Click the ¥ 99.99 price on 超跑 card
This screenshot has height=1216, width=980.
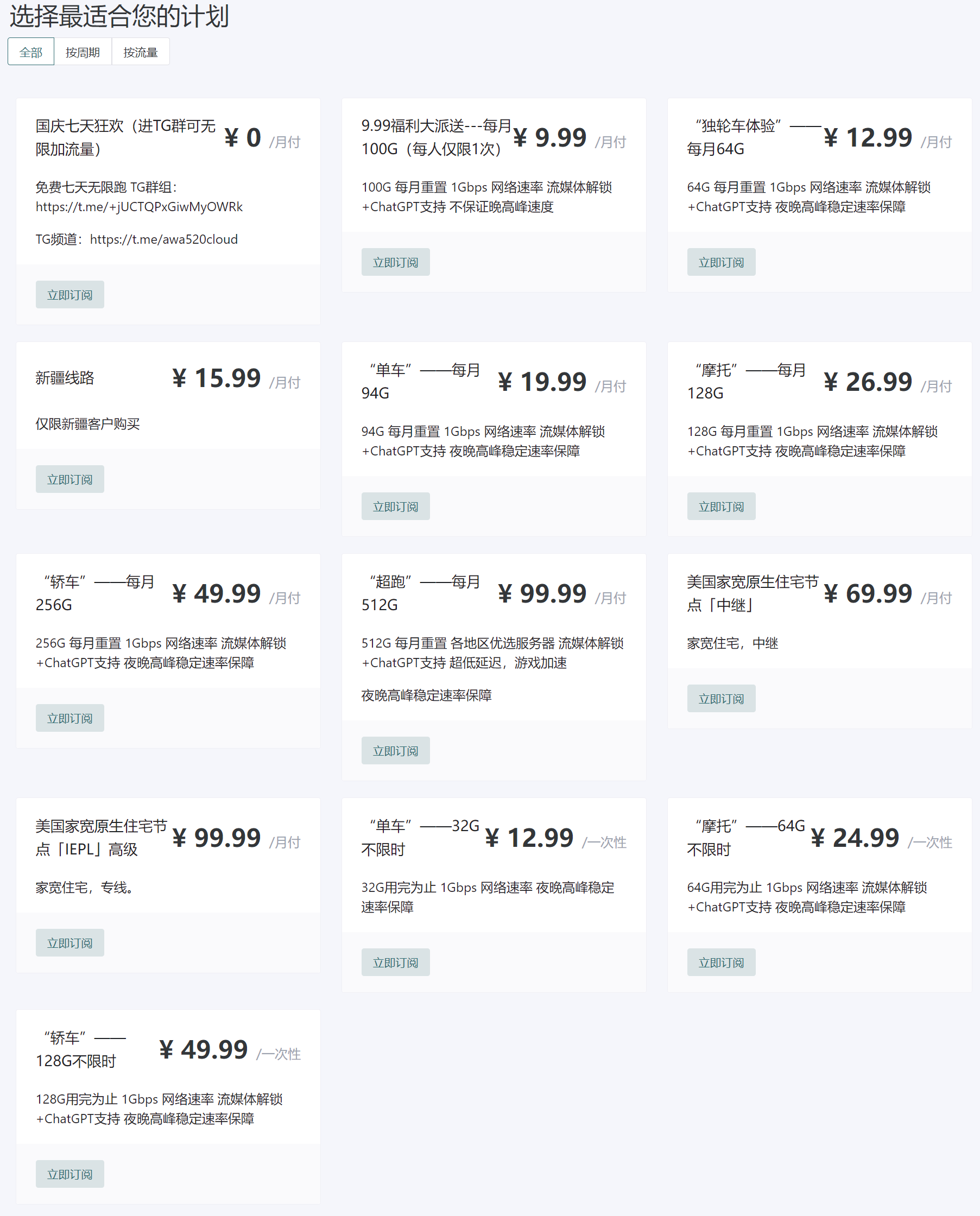pos(542,593)
